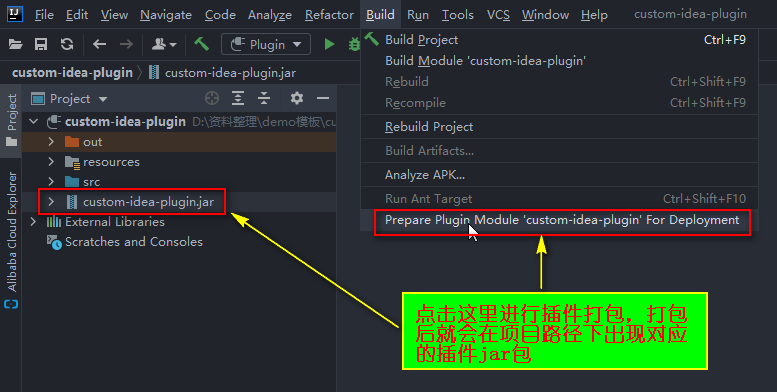Hide the Project panel with minus icon

[x=323, y=98]
